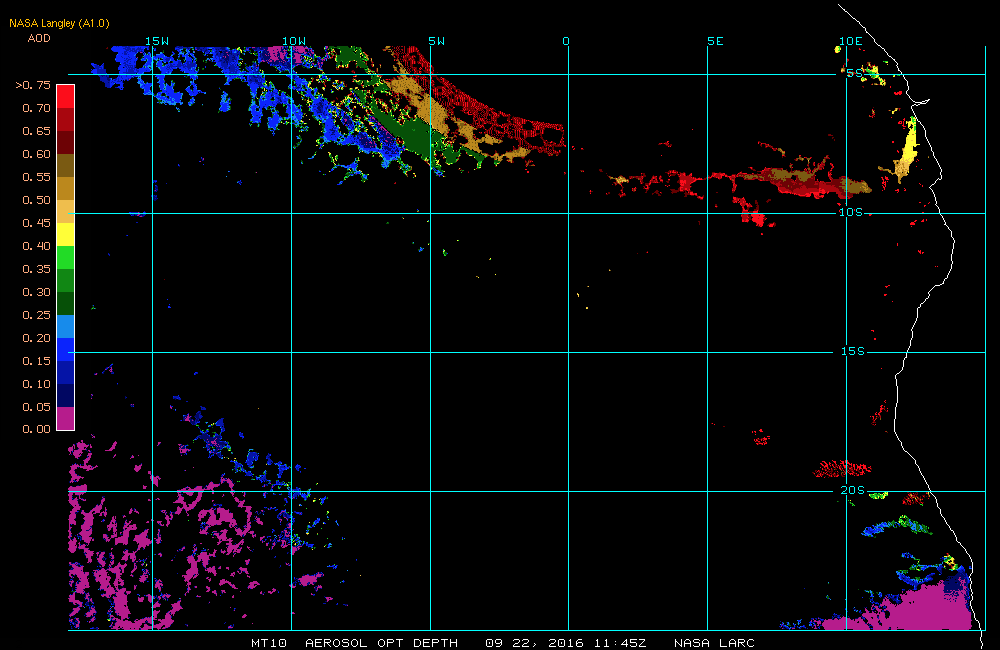Pick the bright green colorbar swatch
The height and width of the screenshot is (650, 1000).
pos(66,257)
